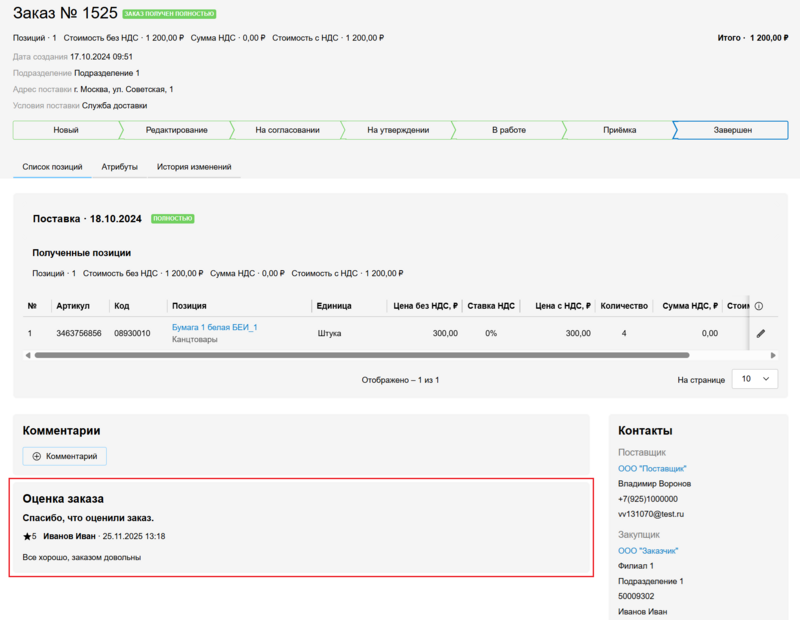Click the pencil edit icon in table row
This screenshot has width=800, height=620.
(x=760, y=333)
